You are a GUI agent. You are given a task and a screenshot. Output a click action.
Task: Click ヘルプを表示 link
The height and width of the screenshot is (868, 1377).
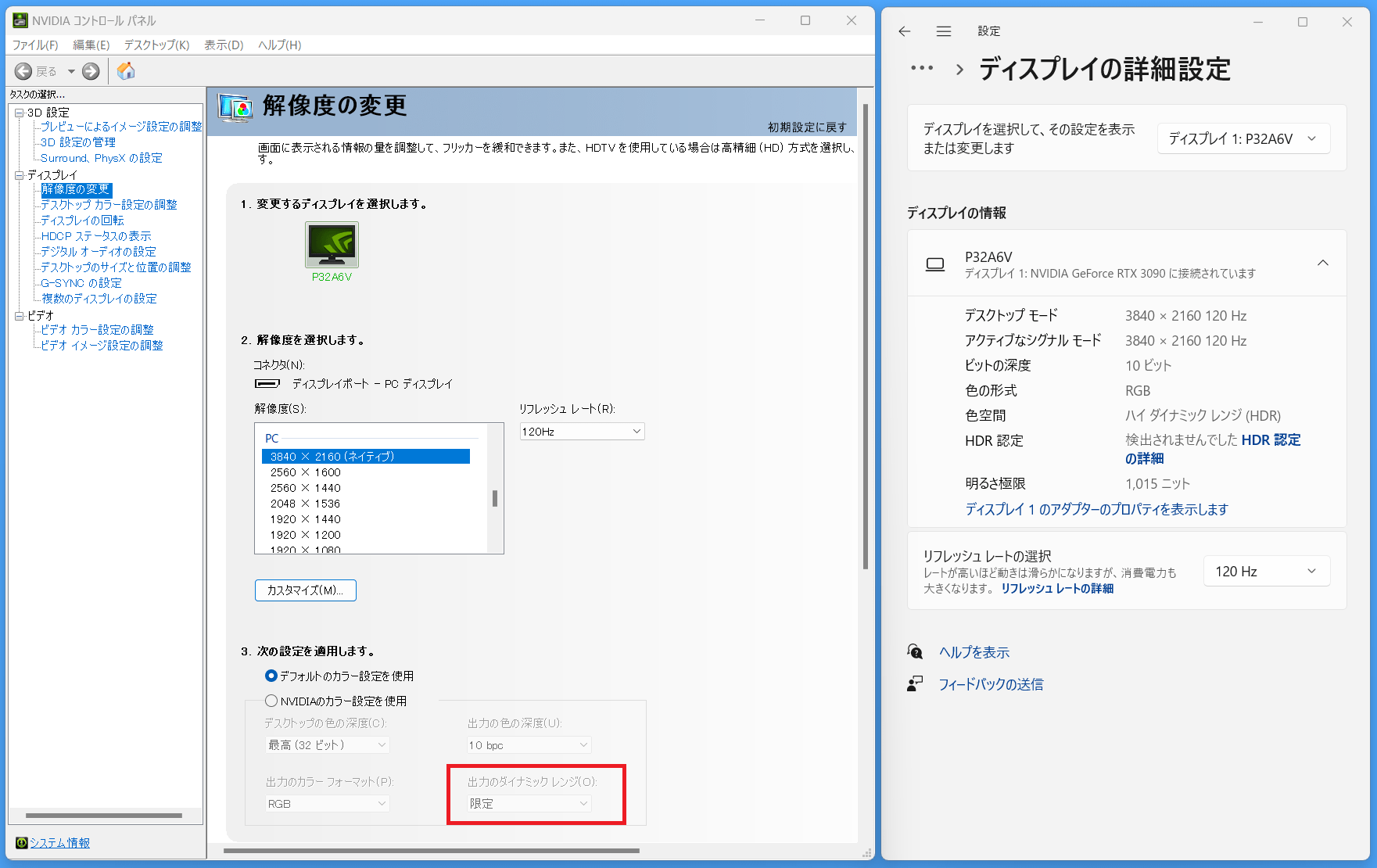point(974,652)
